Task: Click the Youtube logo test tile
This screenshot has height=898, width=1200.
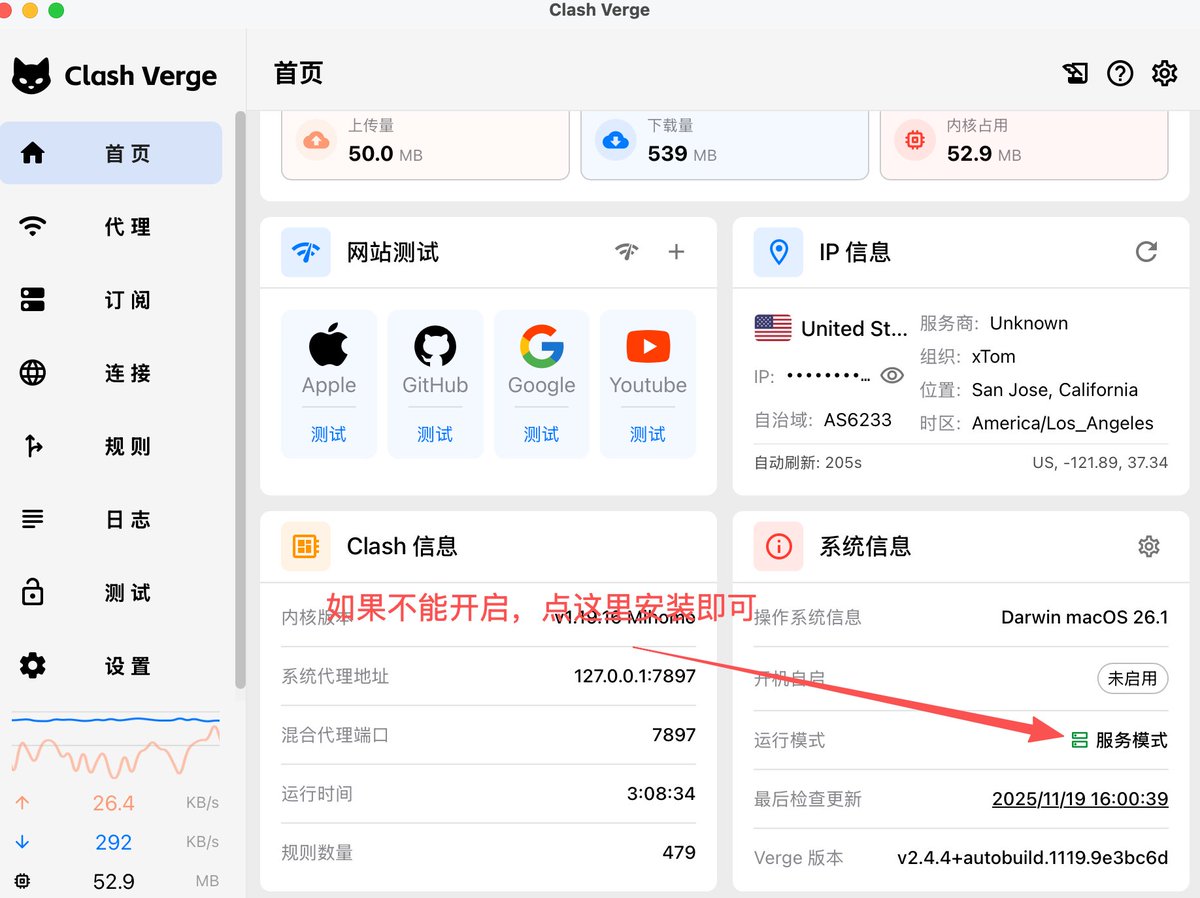Action: pos(648,346)
